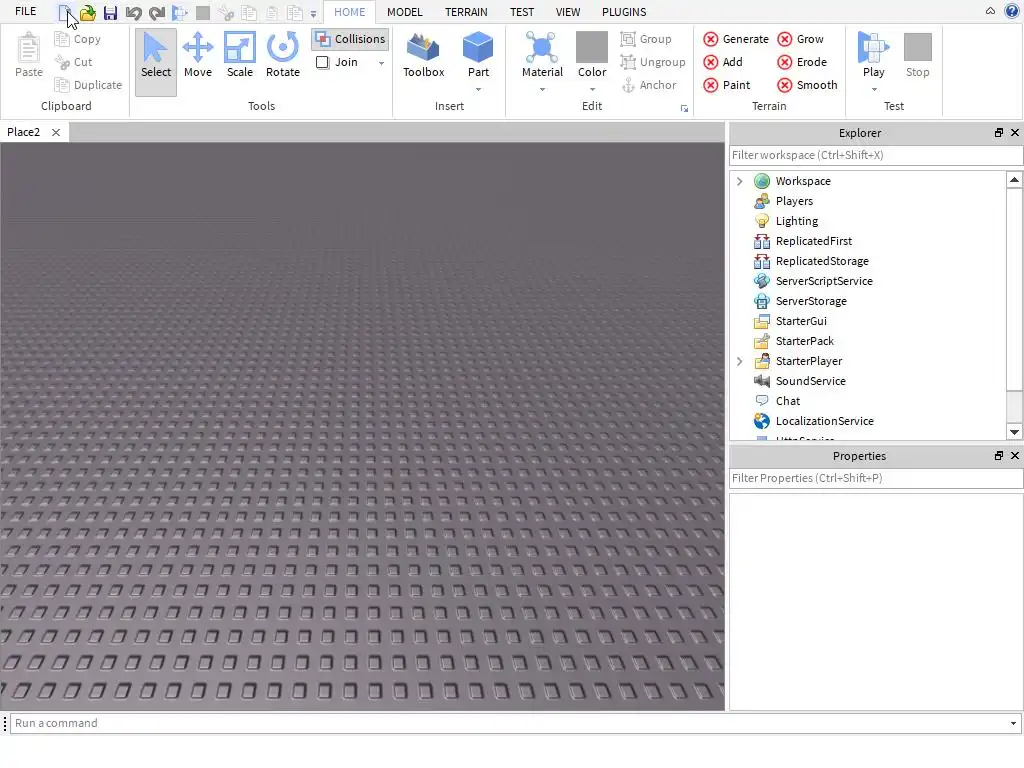
Task: Select ReplicatedStorage in the Explorer
Action: point(822,261)
